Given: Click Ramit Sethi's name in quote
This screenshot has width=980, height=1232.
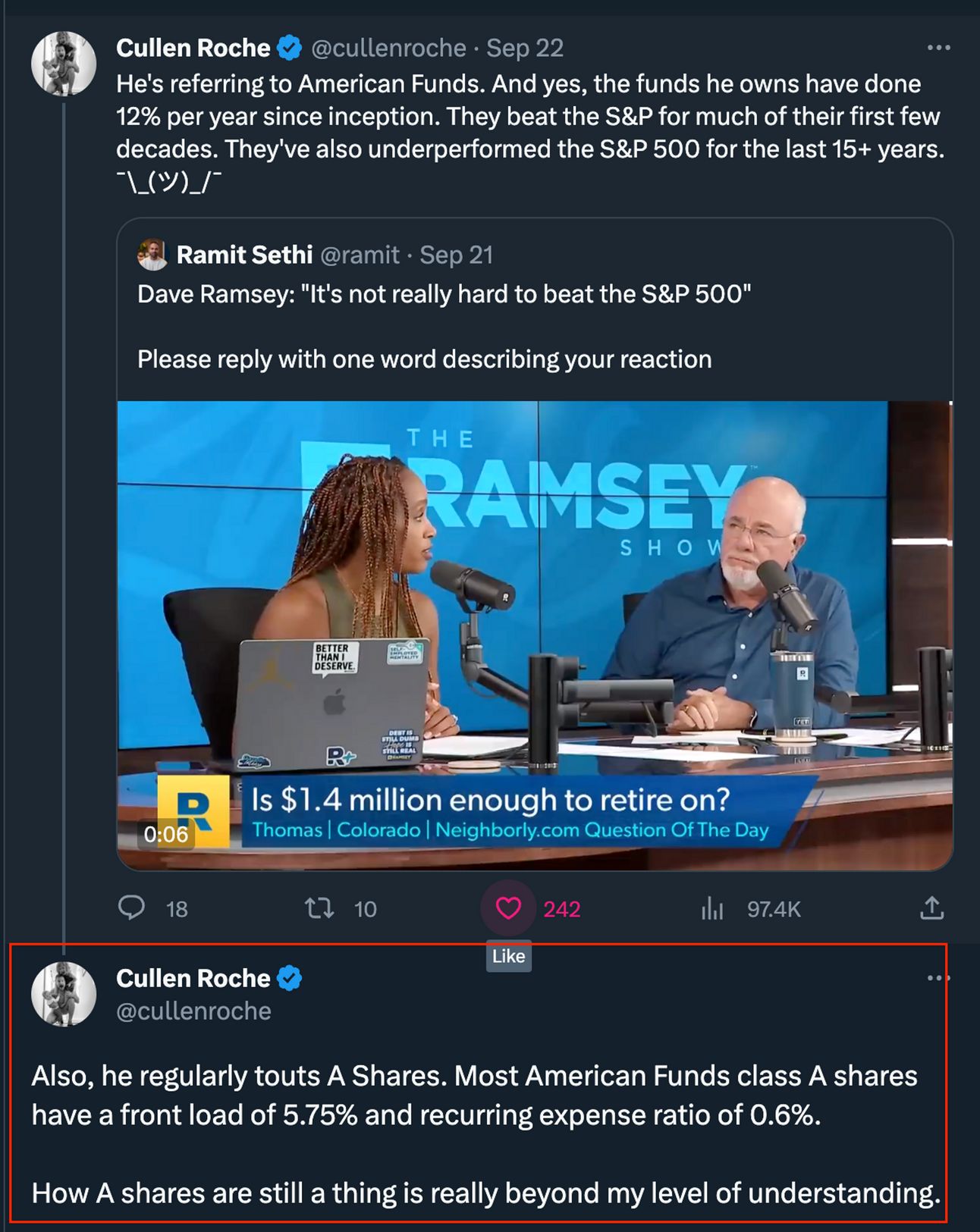Looking at the screenshot, I should pyautogui.click(x=244, y=255).
